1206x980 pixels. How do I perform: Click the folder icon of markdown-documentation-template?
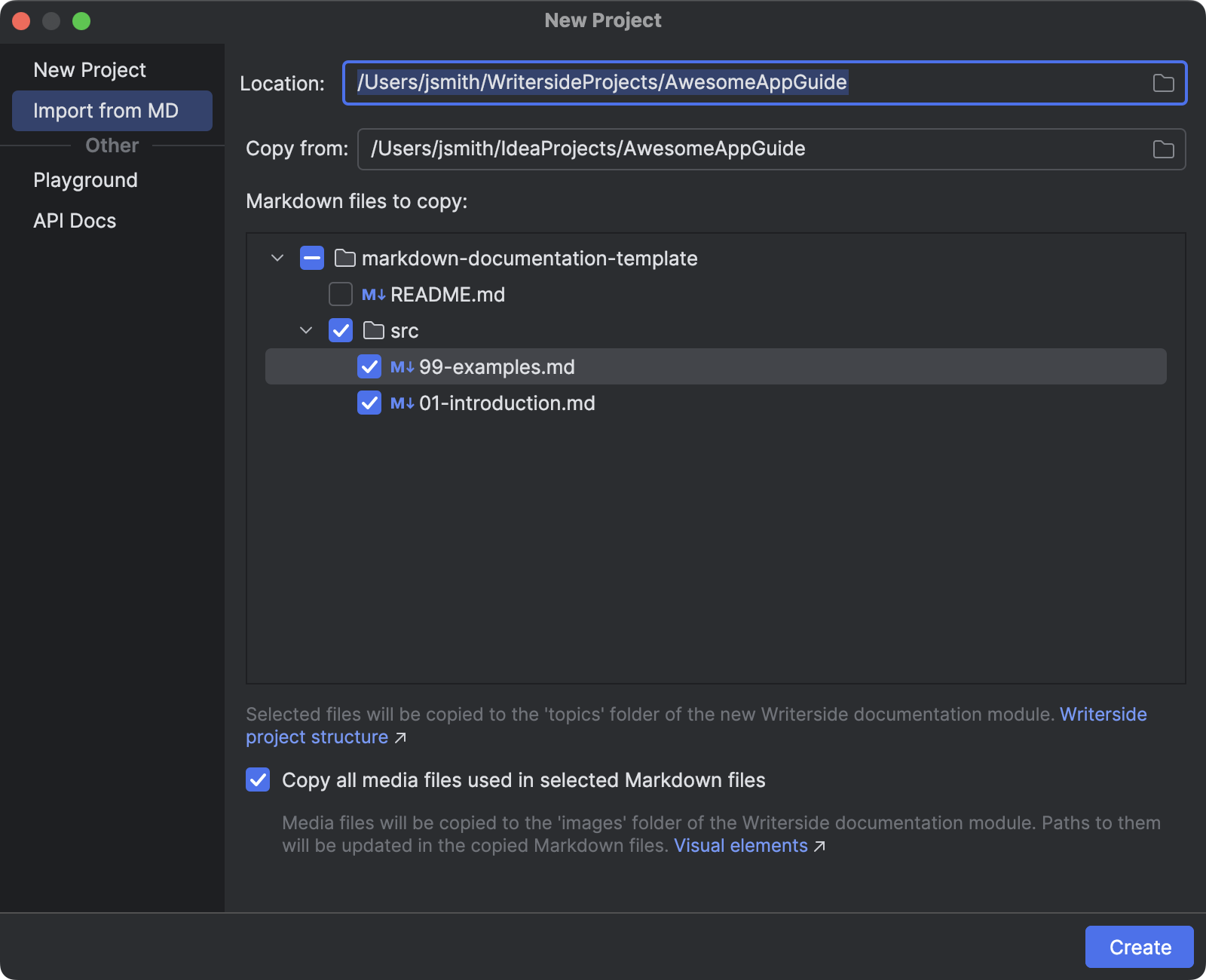point(345,259)
